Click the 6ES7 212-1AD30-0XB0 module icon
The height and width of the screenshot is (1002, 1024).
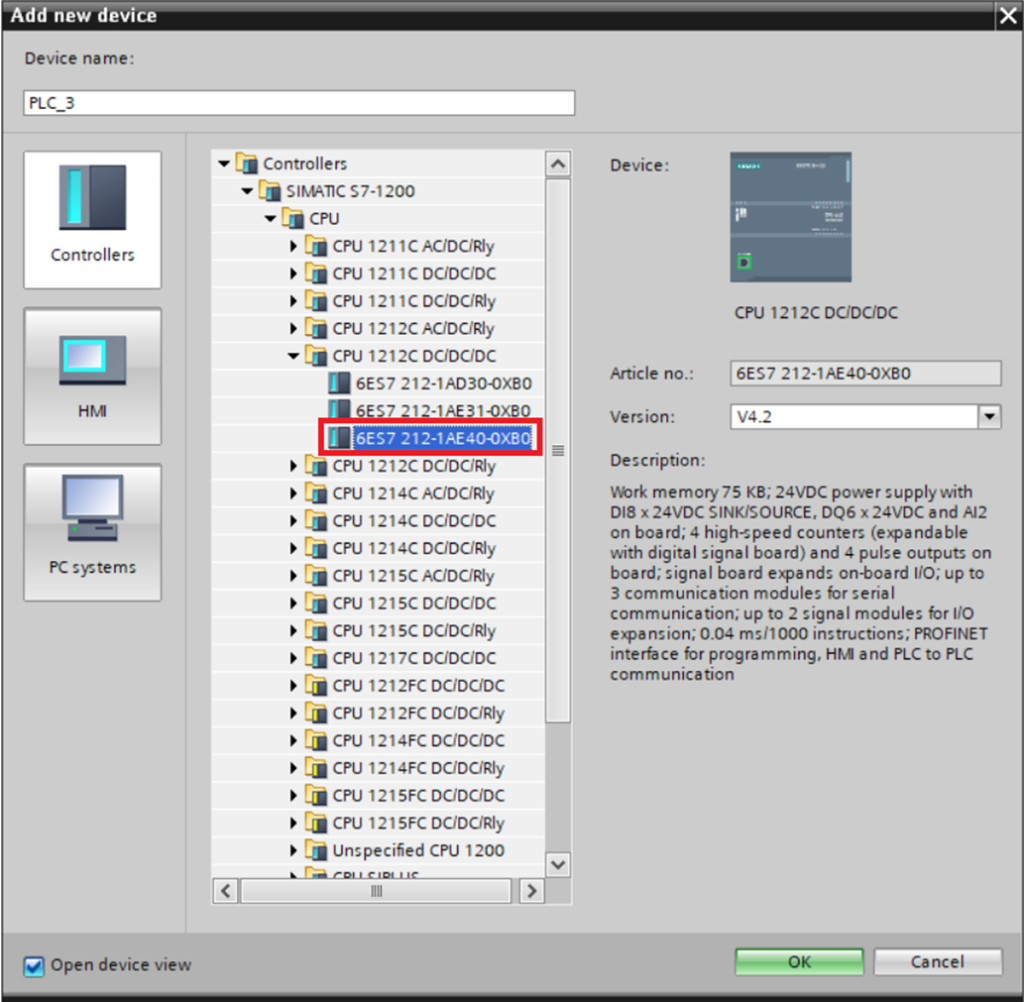tap(340, 383)
